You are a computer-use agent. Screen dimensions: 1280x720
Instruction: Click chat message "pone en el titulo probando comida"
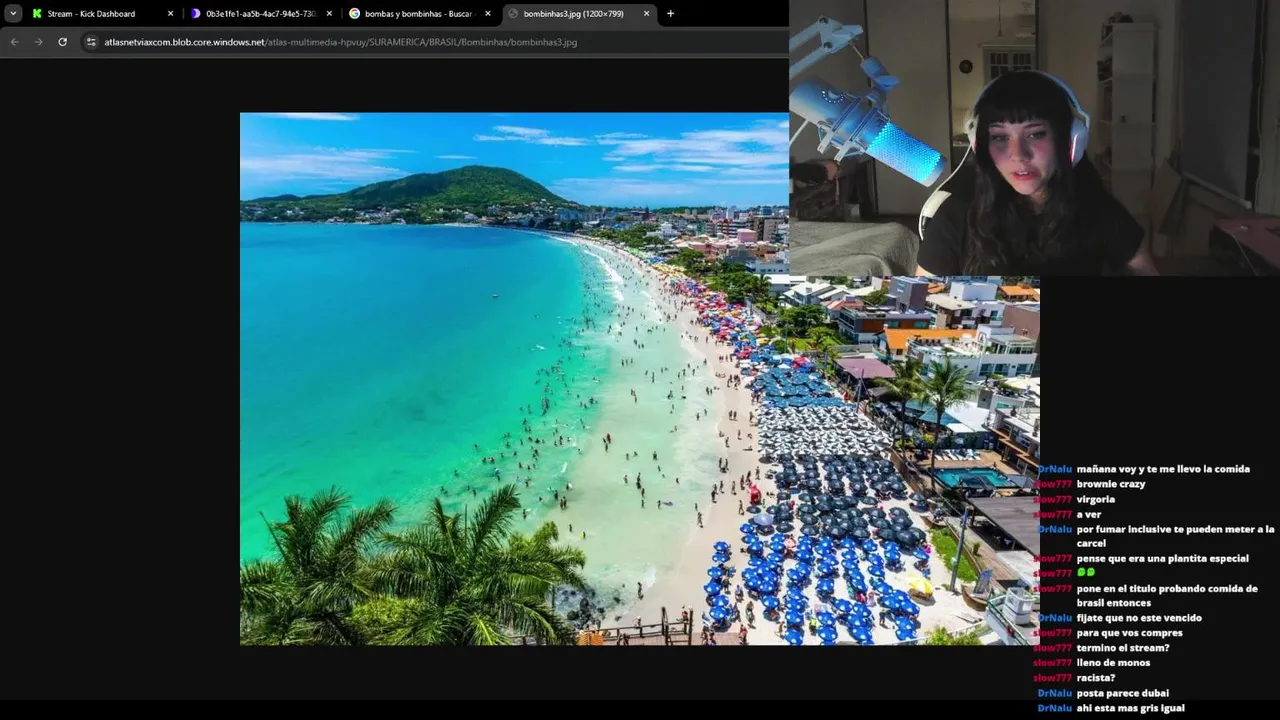(1166, 595)
